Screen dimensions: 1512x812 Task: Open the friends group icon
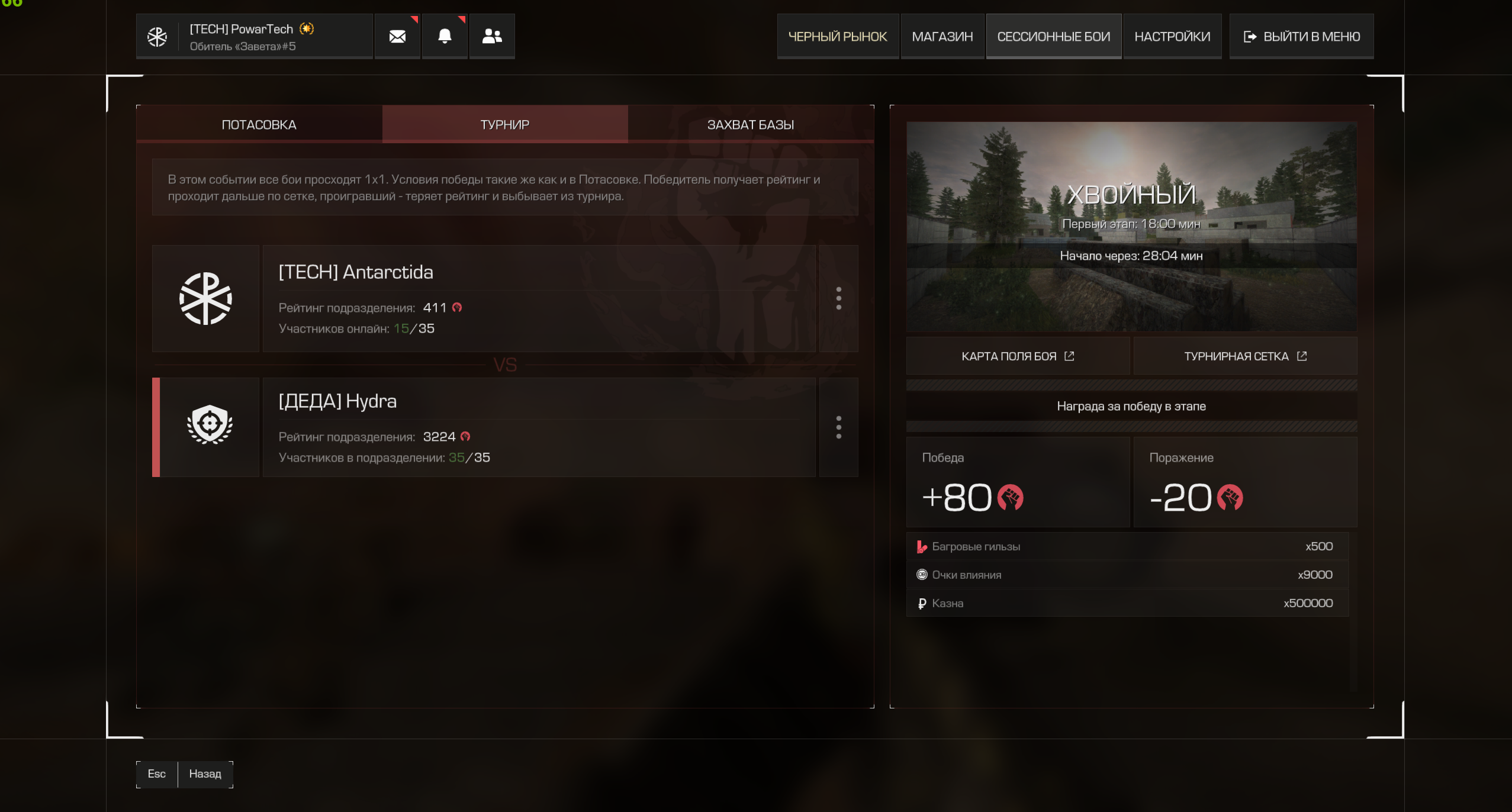point(492,36)
